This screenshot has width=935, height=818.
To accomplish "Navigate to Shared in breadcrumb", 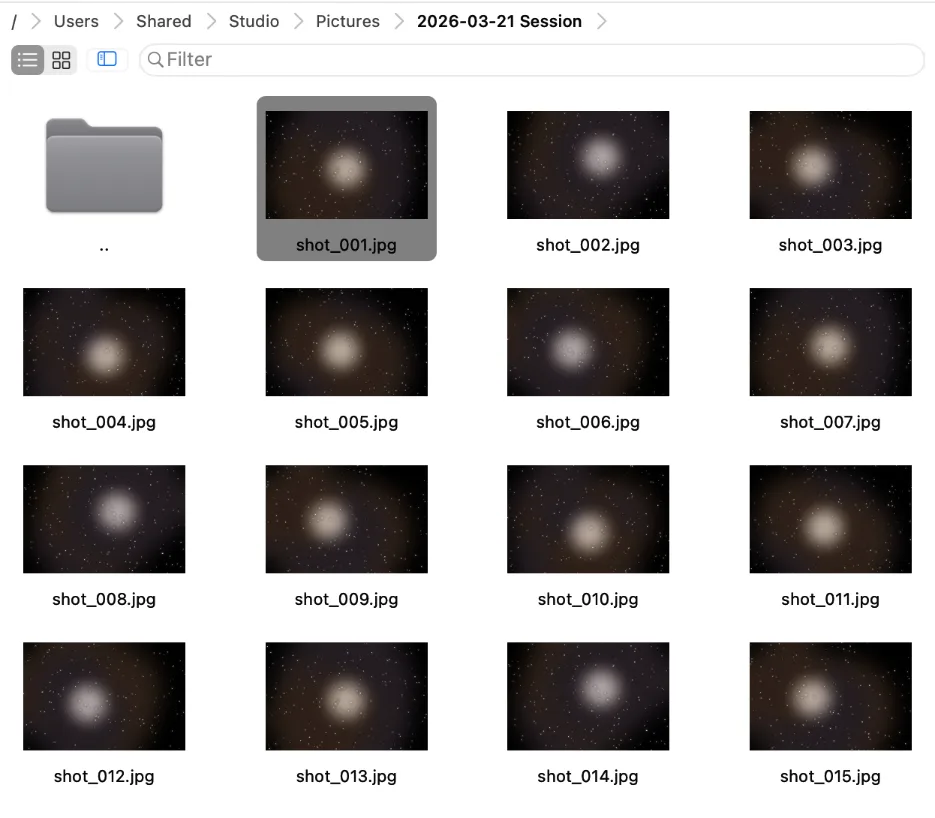I will click(163, 21).
